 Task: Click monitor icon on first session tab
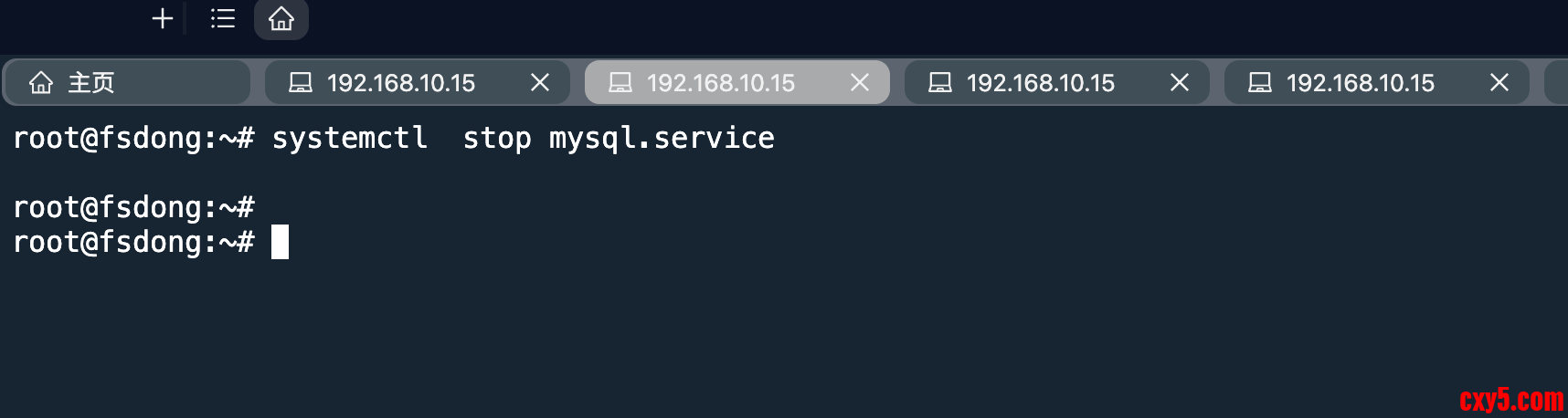click(301, 83)
